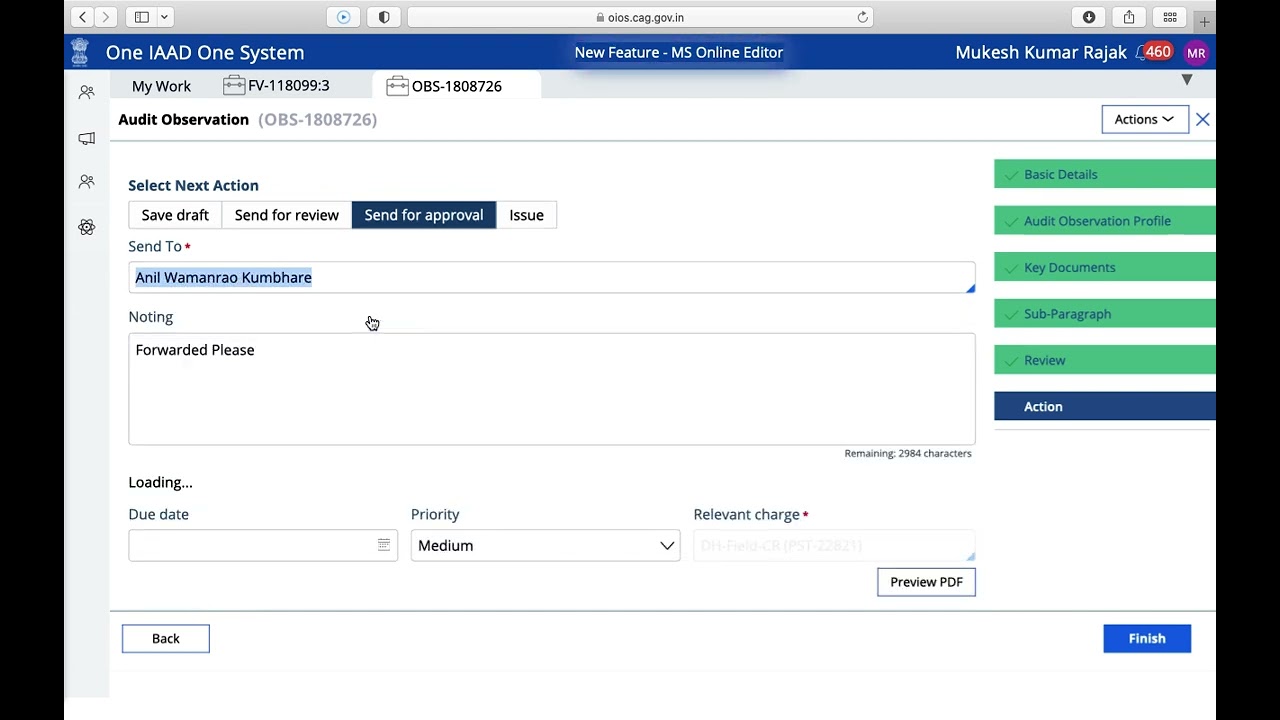Choose Send for approval action
This screenshot has width=1280, height=720.
[424, 215]
